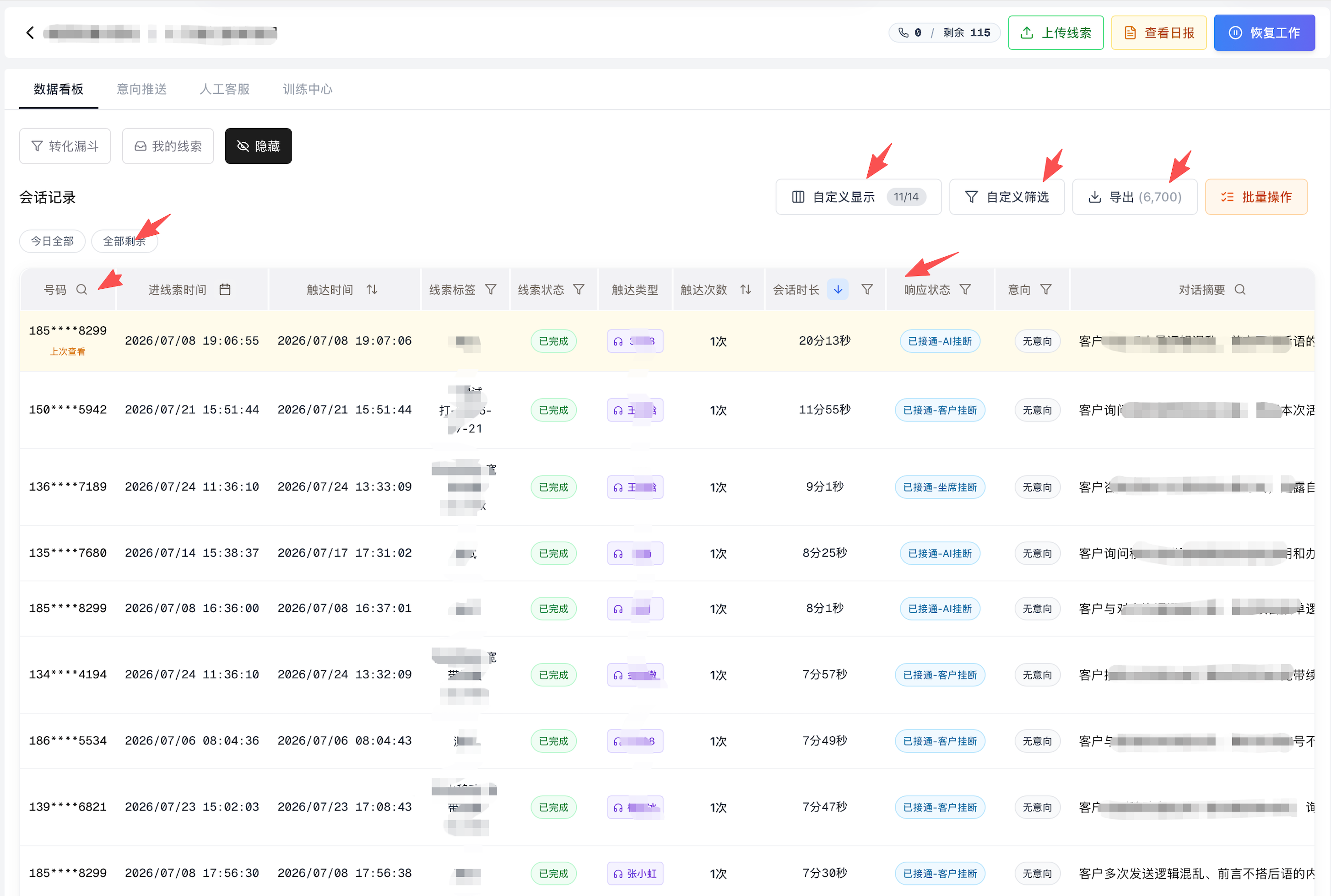Toggle 会话时长 descending sort arrow

(x=838, y=290)
